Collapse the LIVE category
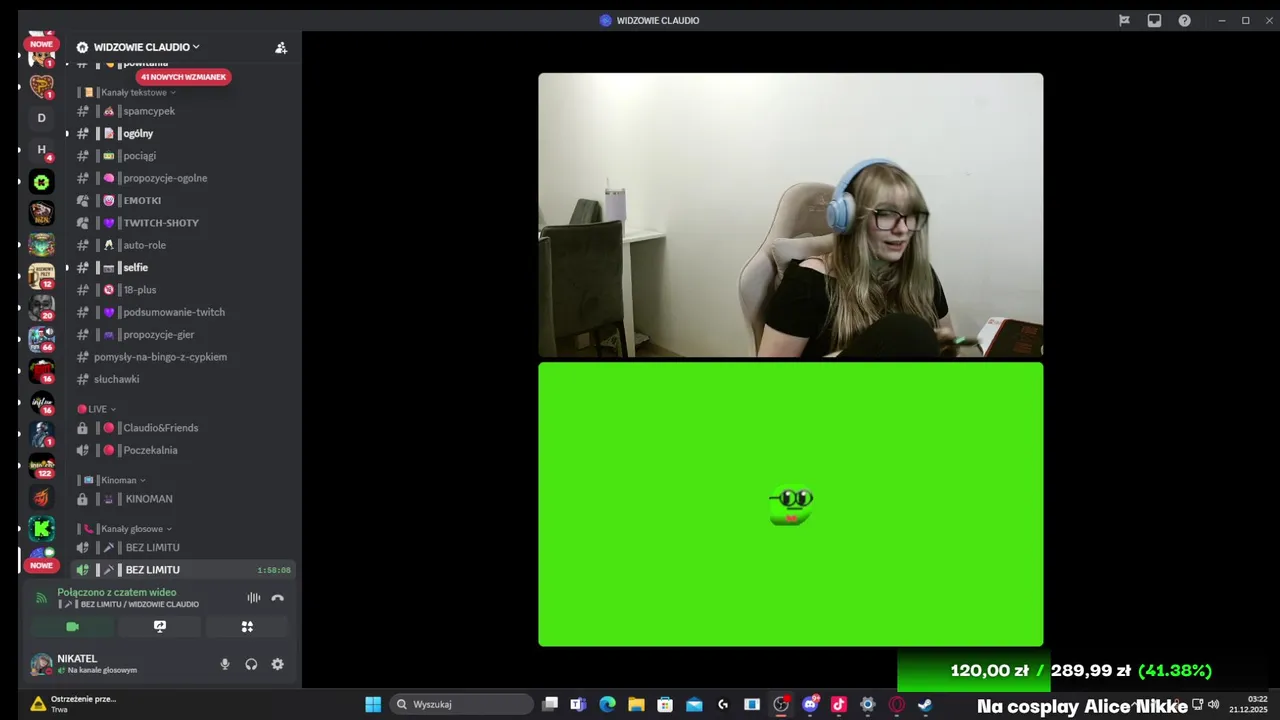 (97, 409)
